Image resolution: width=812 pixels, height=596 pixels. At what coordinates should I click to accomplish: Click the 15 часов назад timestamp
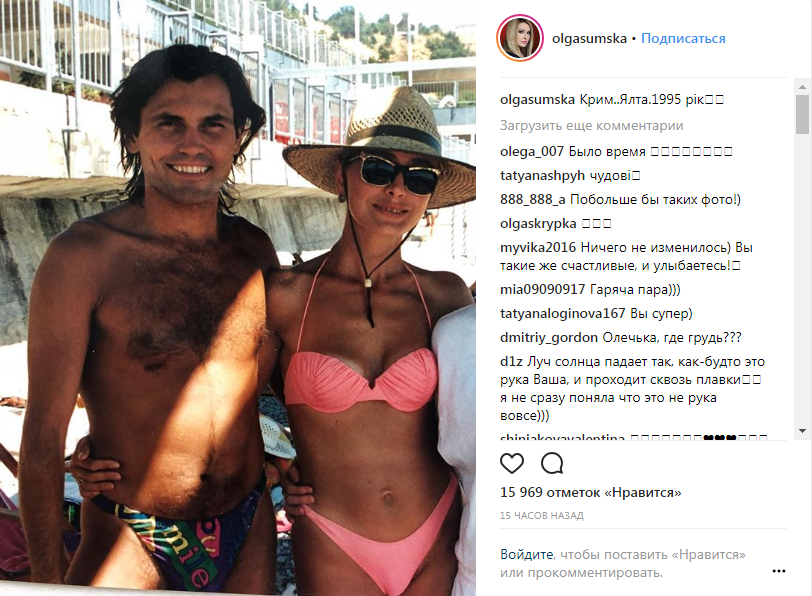(x=542, y=515)
